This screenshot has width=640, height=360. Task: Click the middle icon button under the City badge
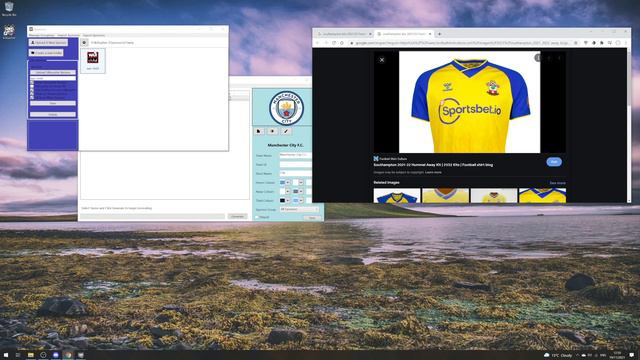click(x=272, y=131)
